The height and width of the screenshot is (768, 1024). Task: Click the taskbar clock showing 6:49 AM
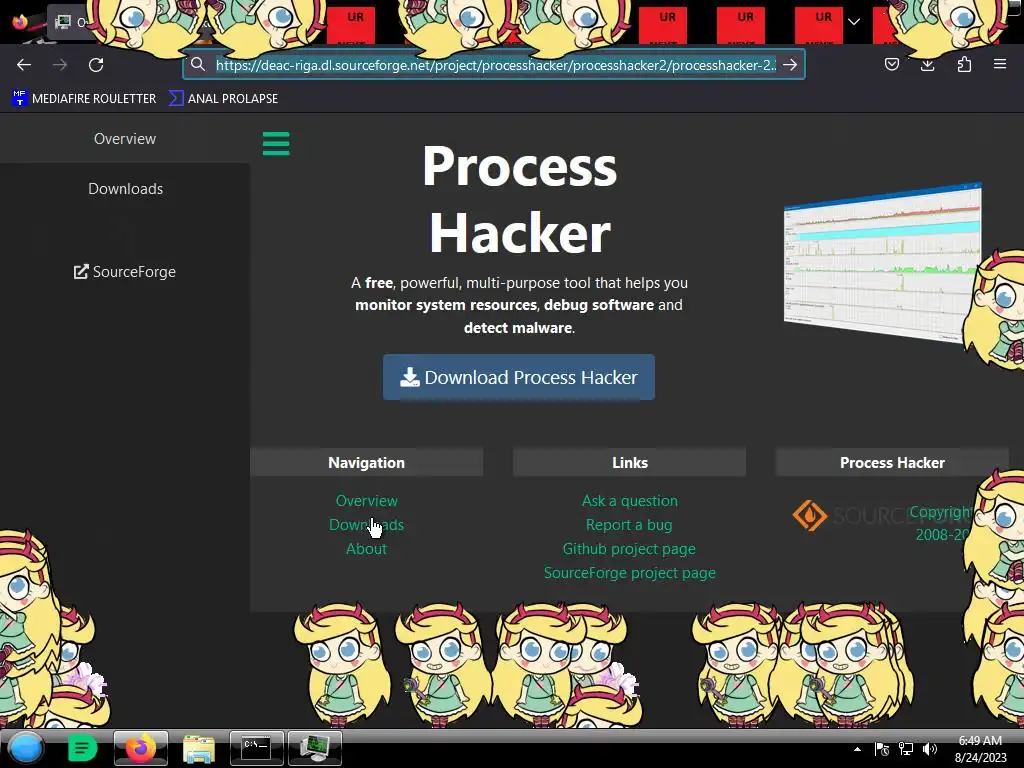[x=980, y=749]
